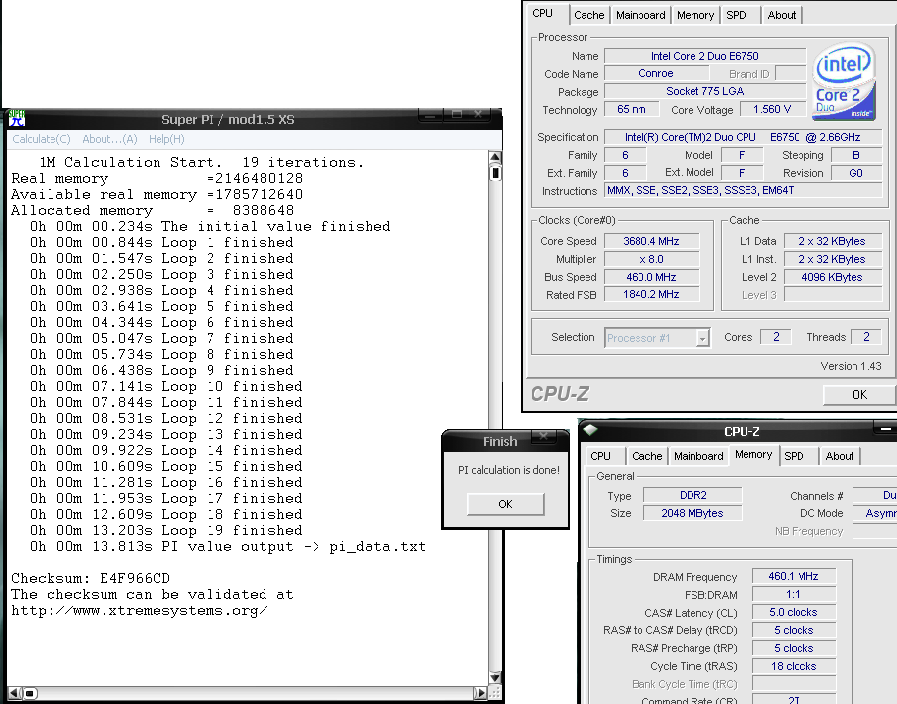This screenshot has height=704, width=897.
Task: Click the Cycle Time (tRAS) value 18 clocks
Action: 793,666
